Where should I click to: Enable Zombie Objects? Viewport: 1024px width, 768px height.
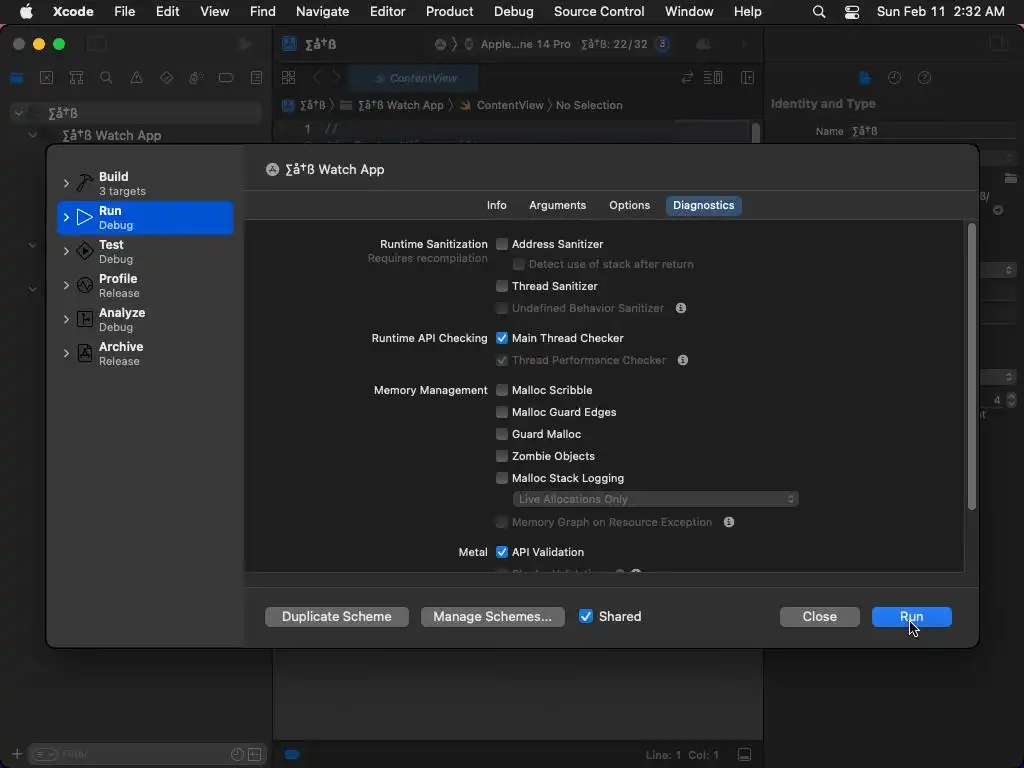(502, 456)
